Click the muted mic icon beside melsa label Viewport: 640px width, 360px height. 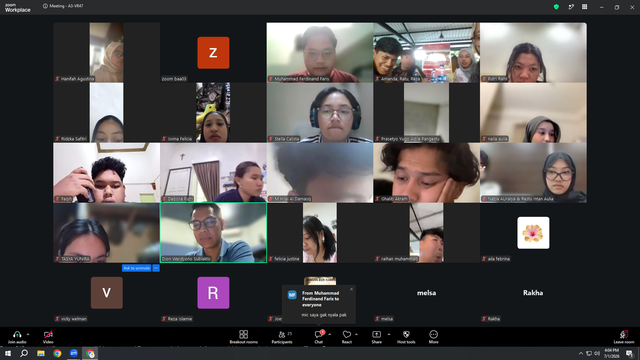[x=378, y=319]
